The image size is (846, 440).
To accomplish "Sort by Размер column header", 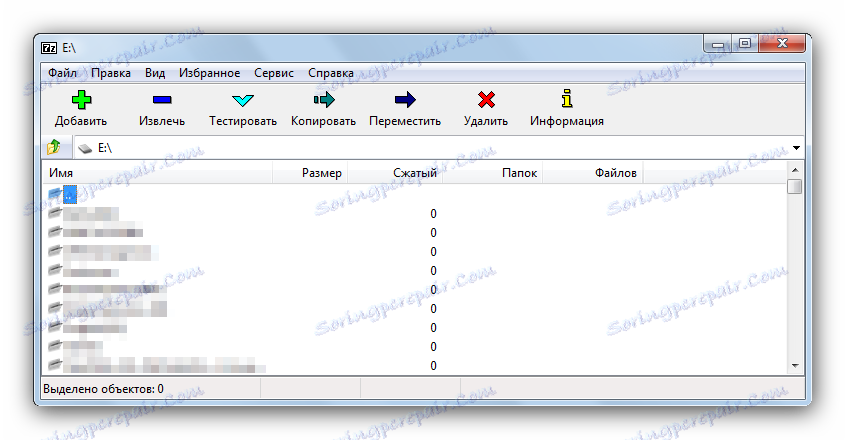I will click(x=310, y=173).
